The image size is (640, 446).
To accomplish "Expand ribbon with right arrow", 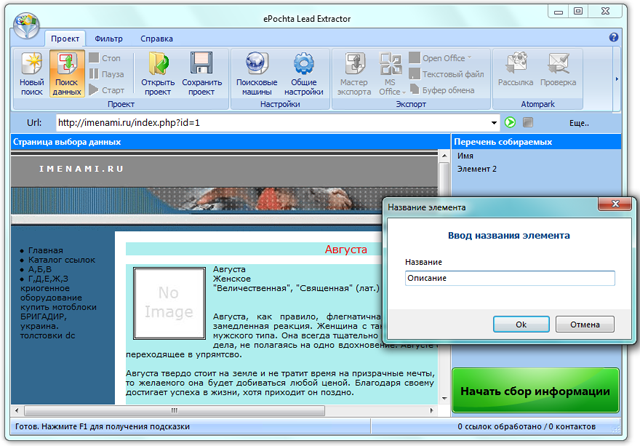I will tap(616, 79).
